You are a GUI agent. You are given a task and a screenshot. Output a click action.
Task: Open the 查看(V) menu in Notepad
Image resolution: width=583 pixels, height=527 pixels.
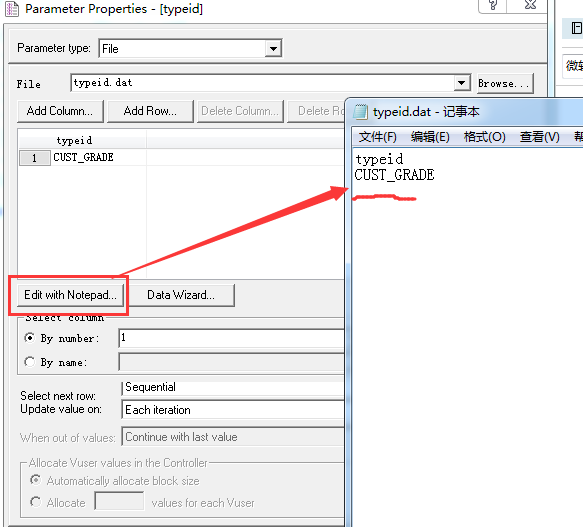(x=539, y=137)
